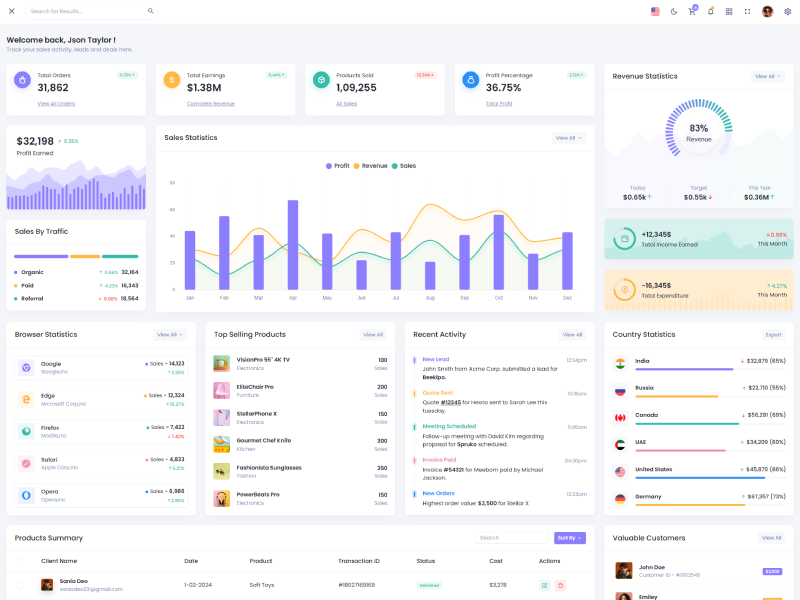Expand the Browser Statistics View All dropdown
Viewport: 800px width, 600px height.
click(169, 335)
